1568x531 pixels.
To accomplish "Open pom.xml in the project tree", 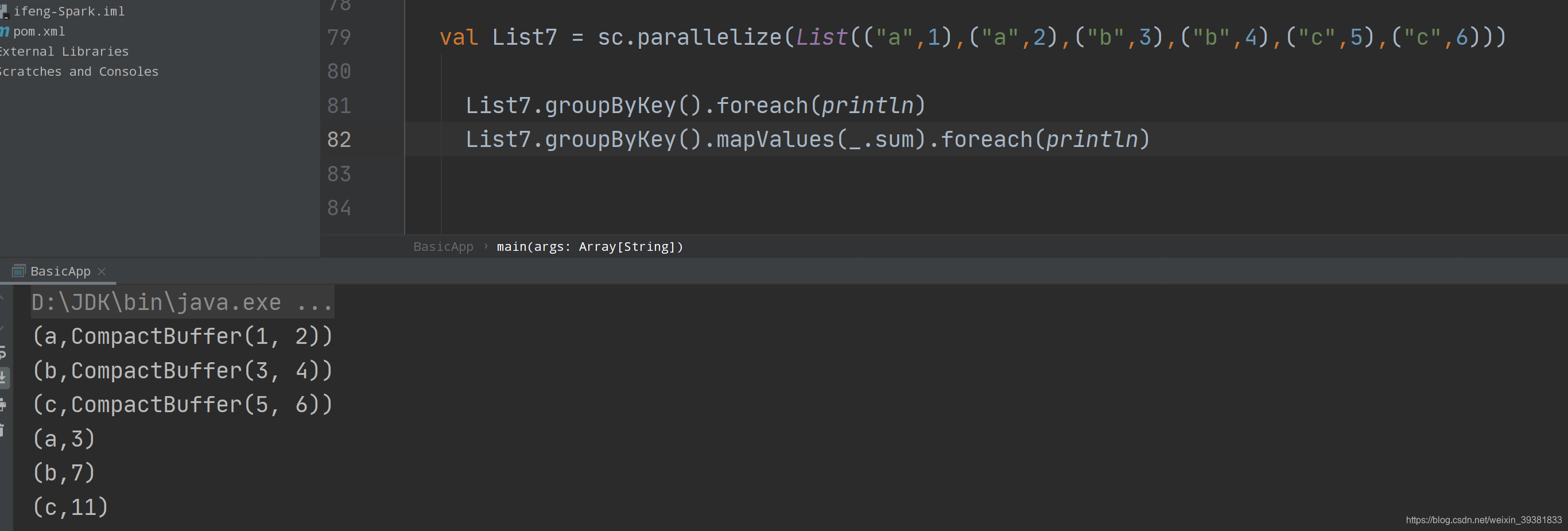I will [x=39, y=31].
